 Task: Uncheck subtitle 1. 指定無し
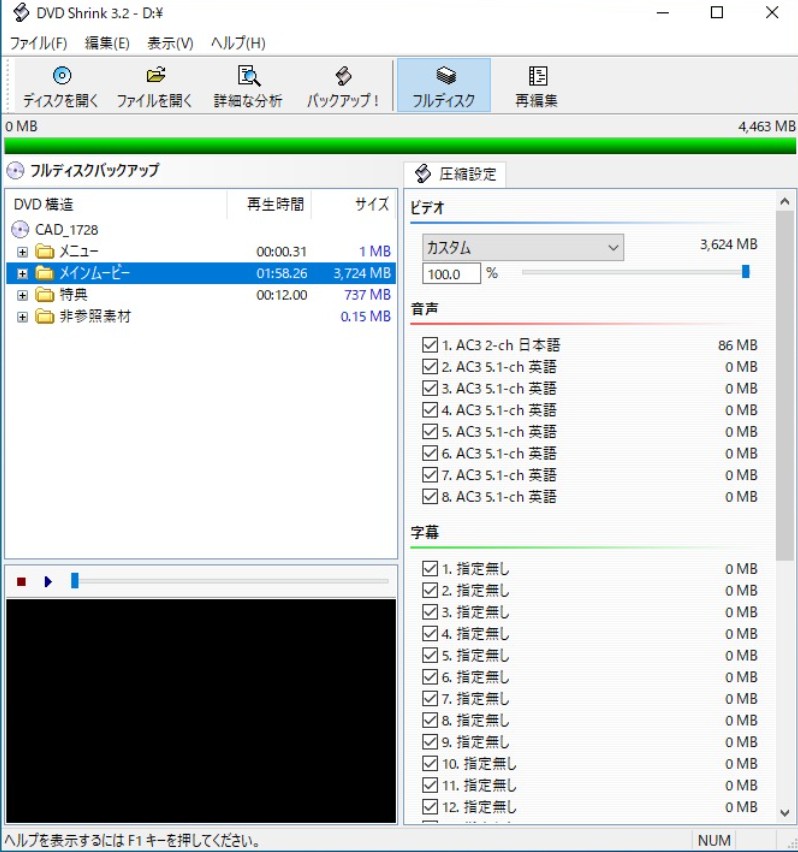[x=430, y=569]
